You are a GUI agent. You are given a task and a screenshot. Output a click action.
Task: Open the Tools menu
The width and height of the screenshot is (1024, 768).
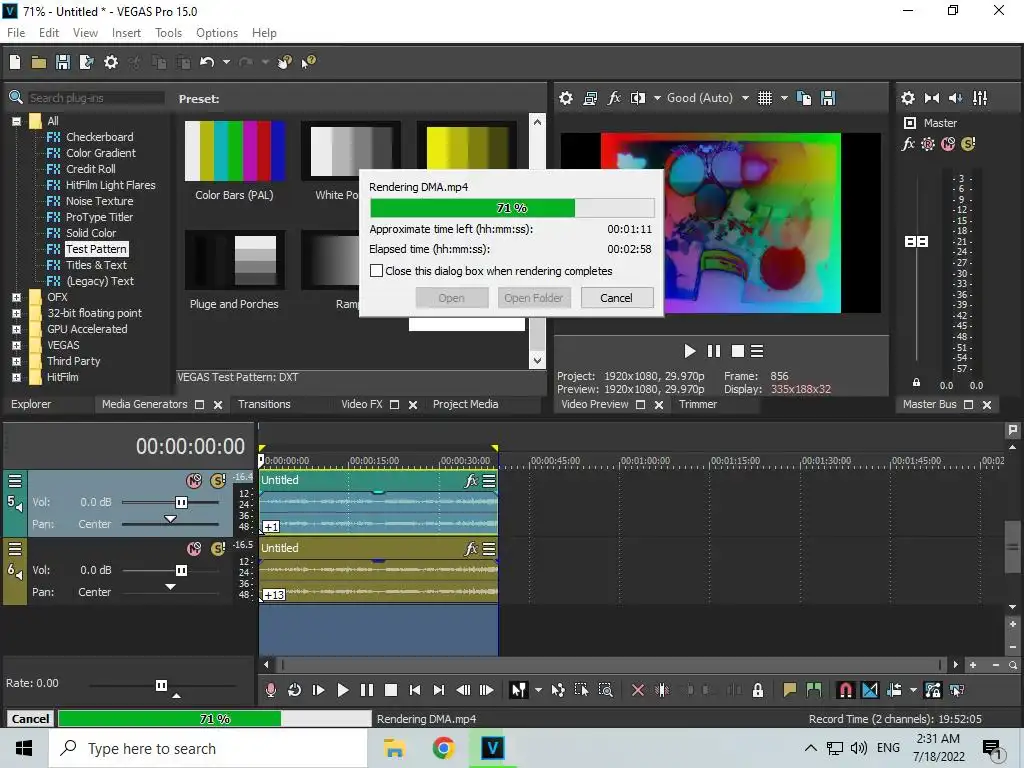[168, 33]
